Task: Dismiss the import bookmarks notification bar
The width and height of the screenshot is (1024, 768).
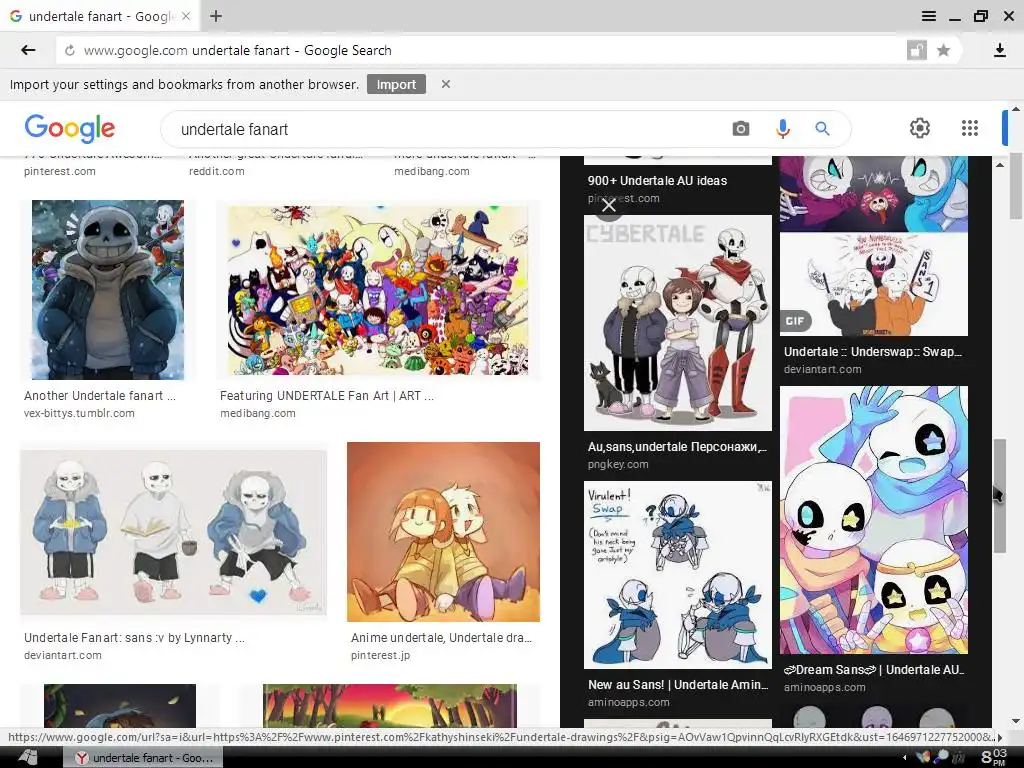Action: [446, 84]
